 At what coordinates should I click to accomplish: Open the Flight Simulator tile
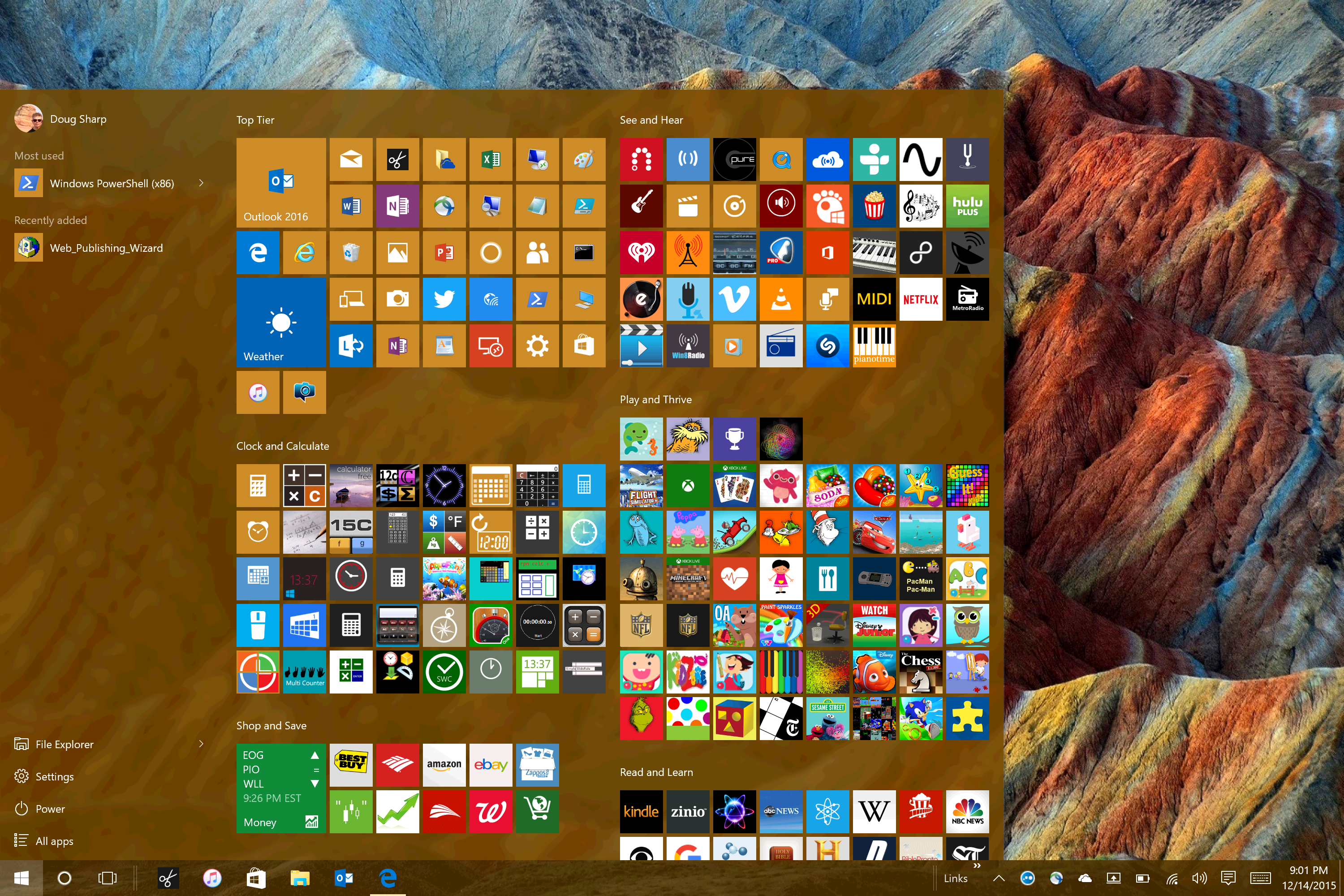(641, 485)
